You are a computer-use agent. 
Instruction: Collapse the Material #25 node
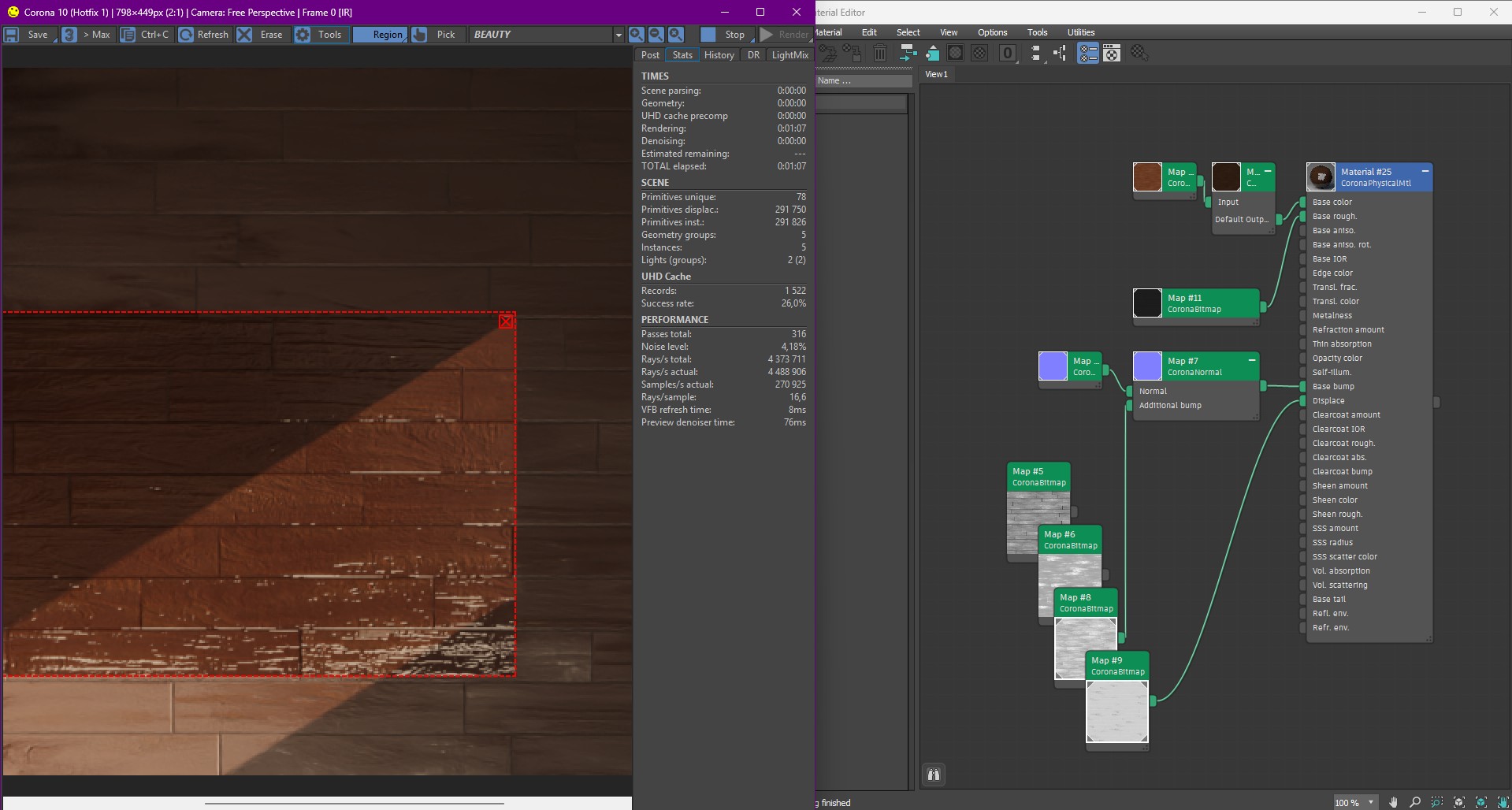pos(1425,171)
